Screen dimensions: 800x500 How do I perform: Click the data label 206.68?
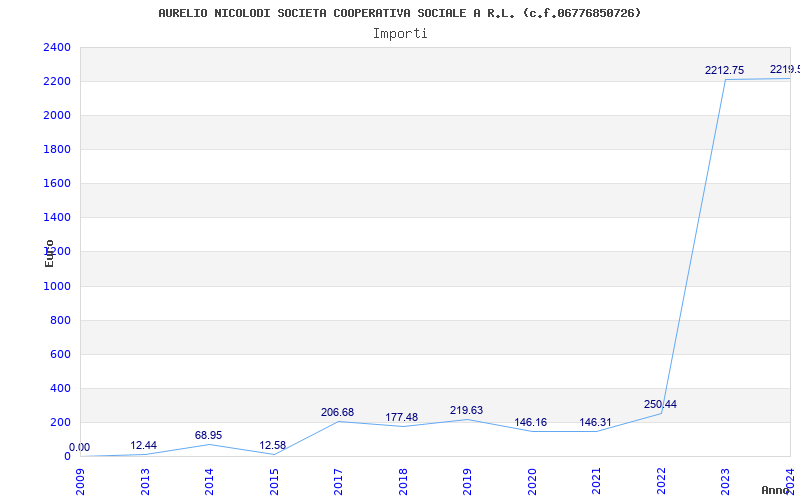coord(337,412)
